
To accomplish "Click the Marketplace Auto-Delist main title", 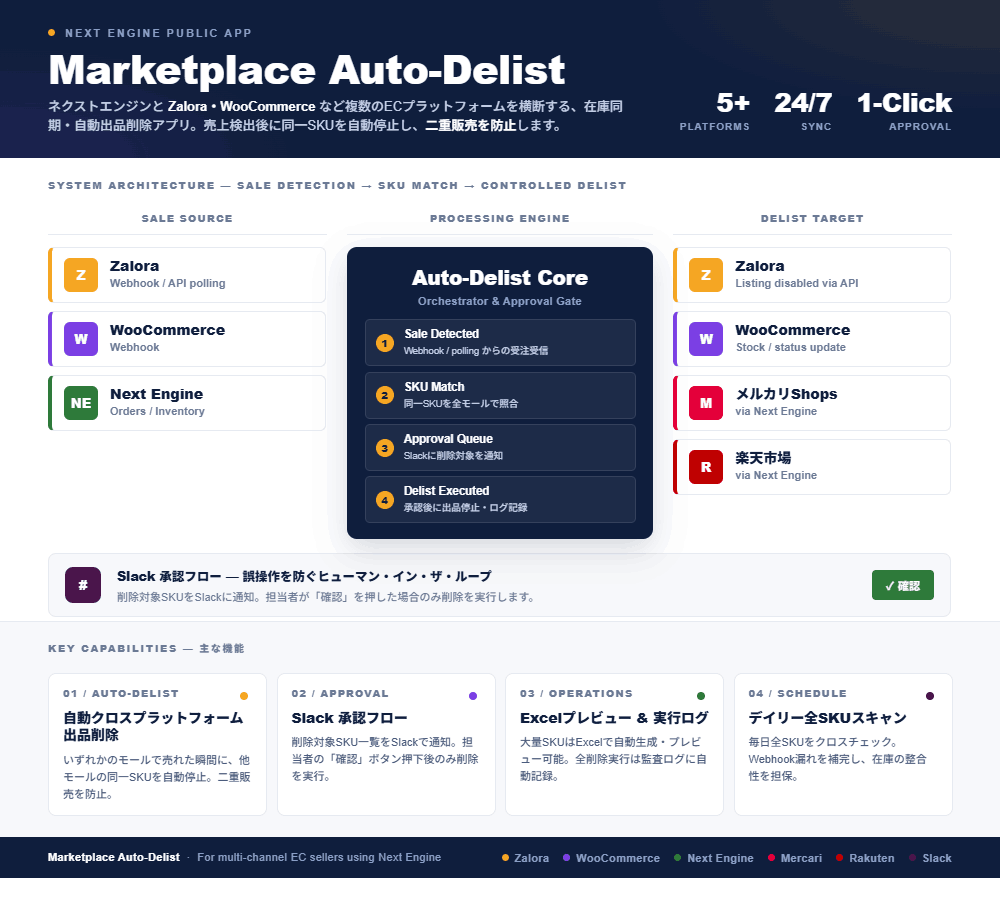I will (x=307, y=70).
